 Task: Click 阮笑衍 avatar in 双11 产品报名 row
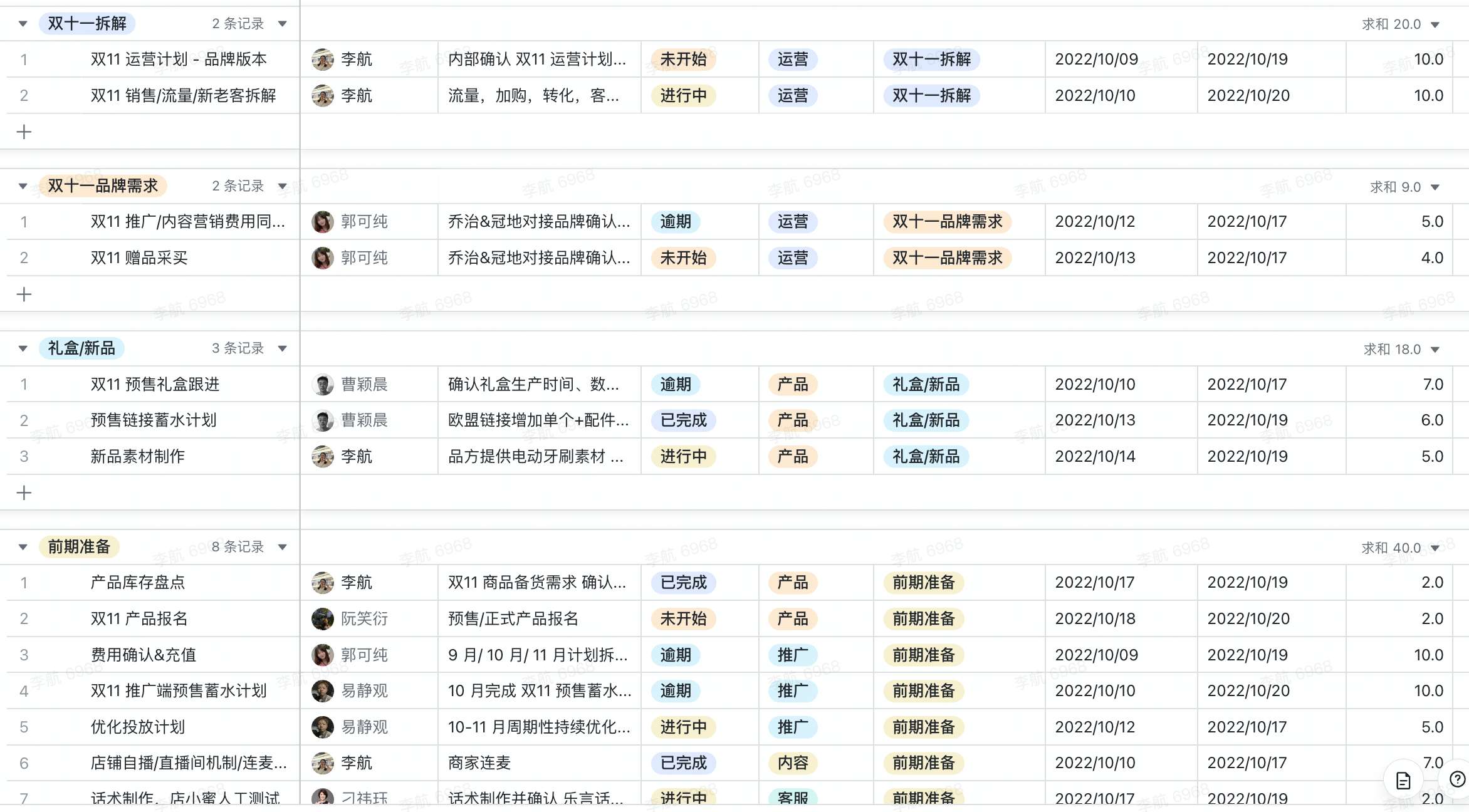(x=323, y=619)
